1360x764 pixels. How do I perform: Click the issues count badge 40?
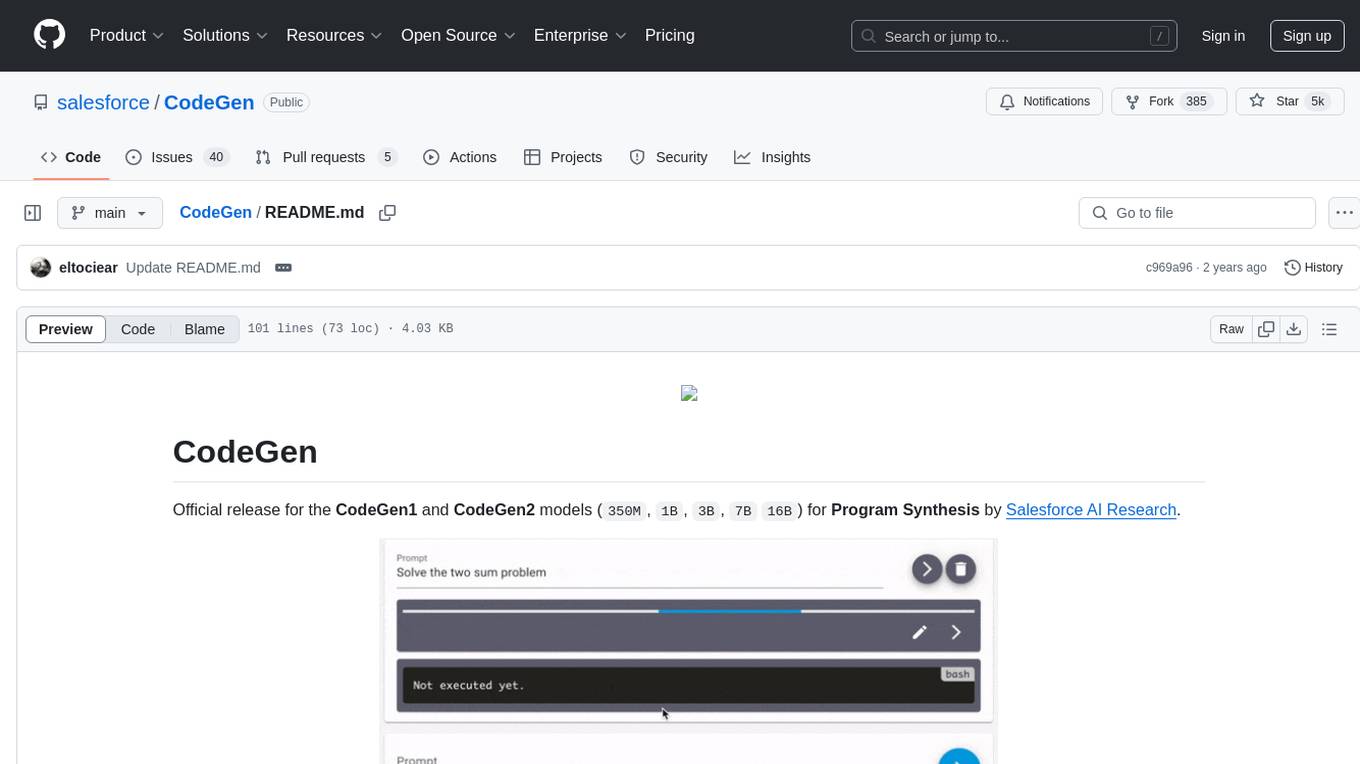pyautogui.click(x=215, y=157)
